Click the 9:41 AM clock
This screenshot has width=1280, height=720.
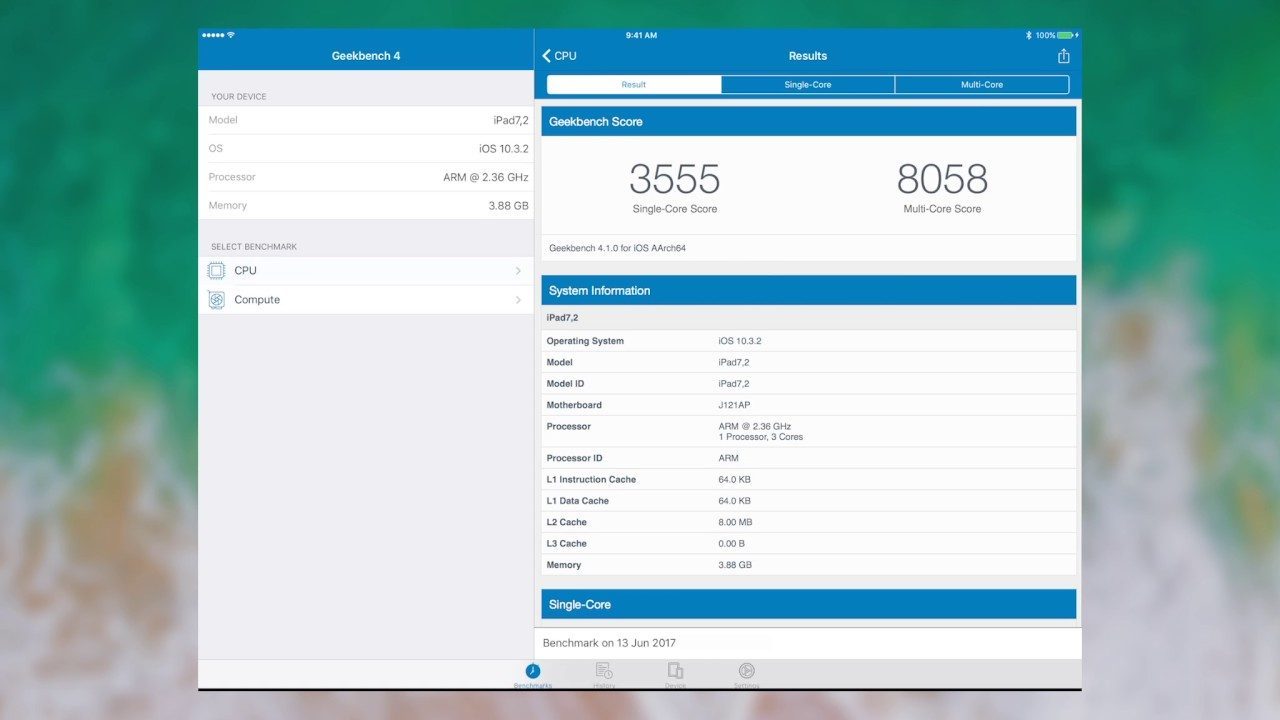tap(641, 35)
